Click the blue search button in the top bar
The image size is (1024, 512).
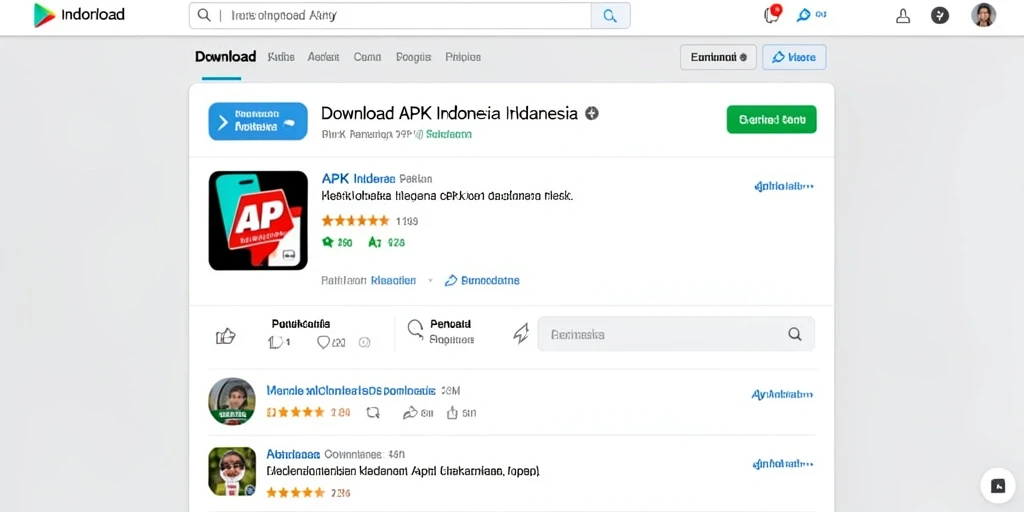point(610,16)
